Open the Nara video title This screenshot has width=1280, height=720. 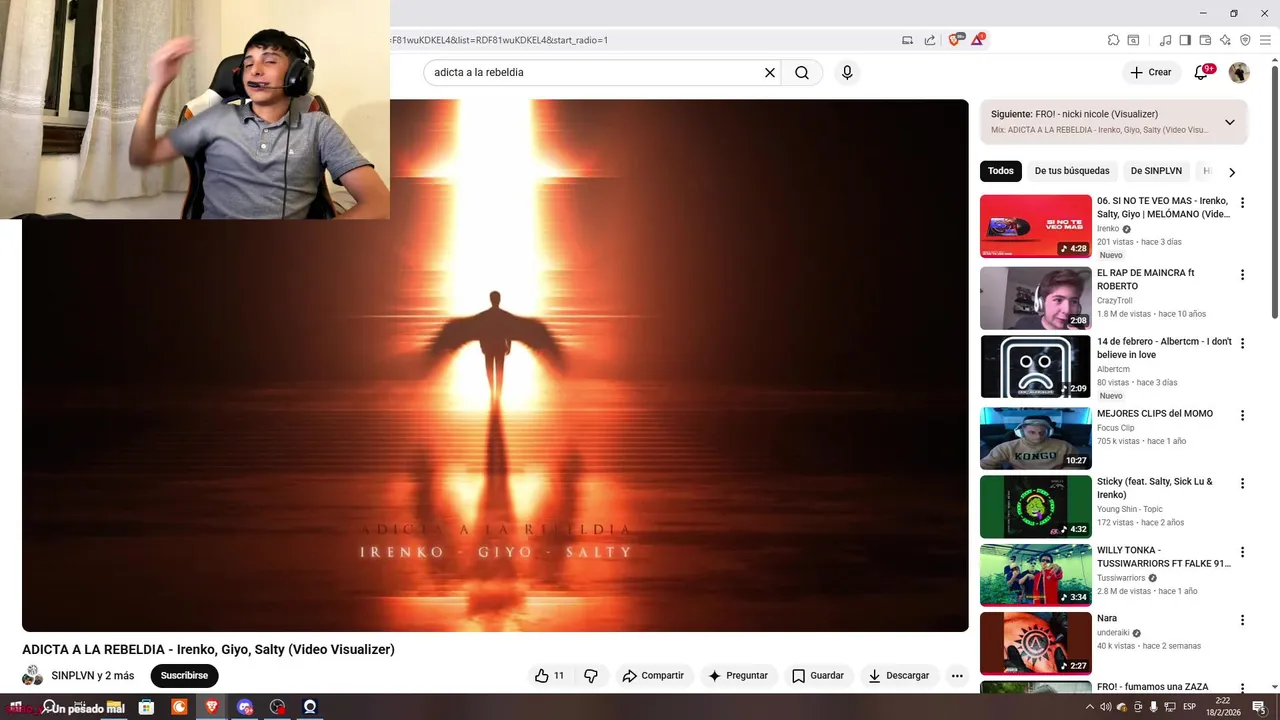pos(1107,619)
